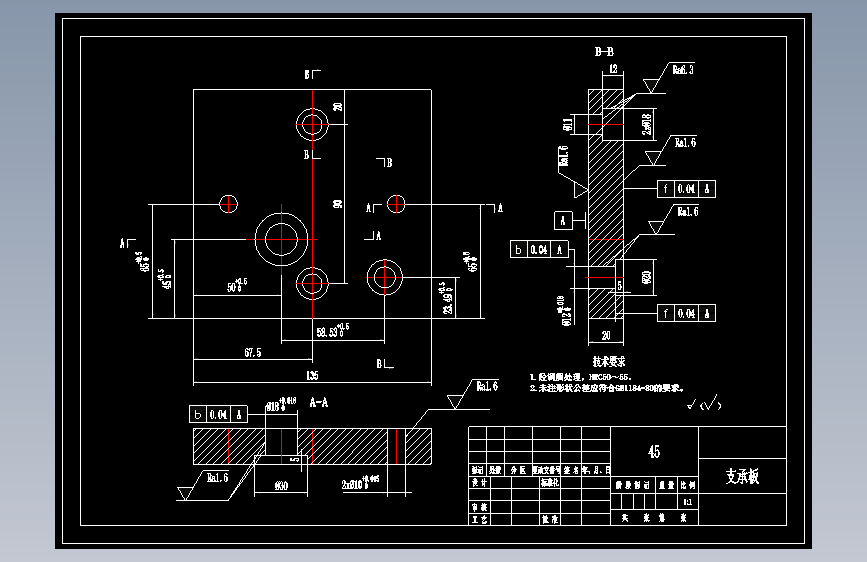Click the top hole on the red centerline

(312, 124)
